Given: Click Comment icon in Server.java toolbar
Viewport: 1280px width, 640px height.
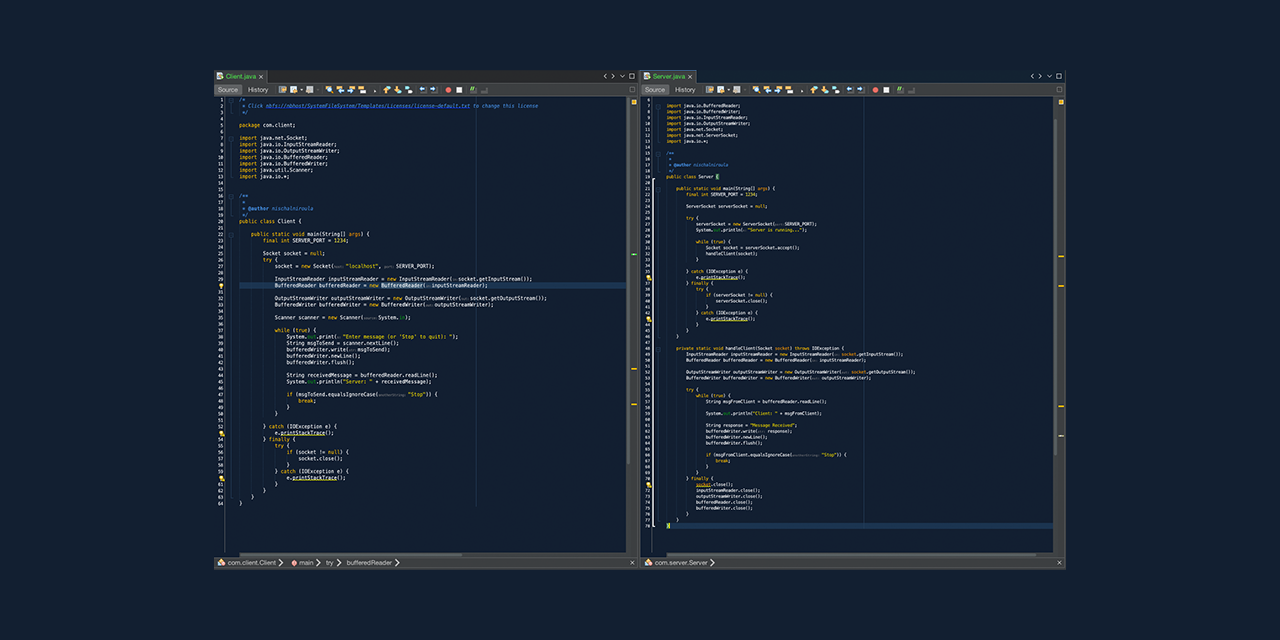Looking at the screenshot, I should [x=899, y=89].
